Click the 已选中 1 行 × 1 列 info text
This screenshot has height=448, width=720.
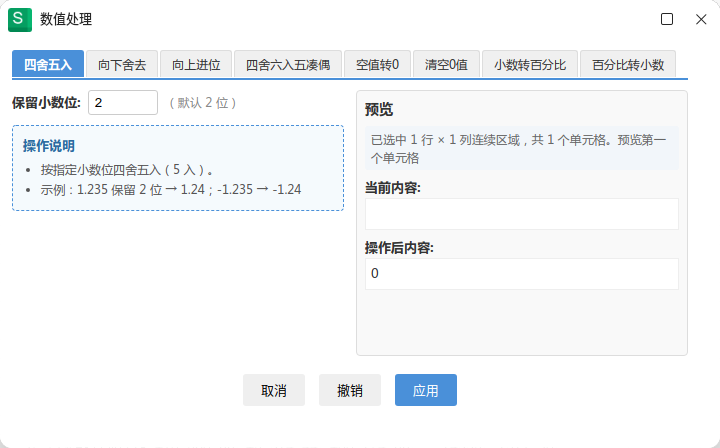click(x=518, y=149)
